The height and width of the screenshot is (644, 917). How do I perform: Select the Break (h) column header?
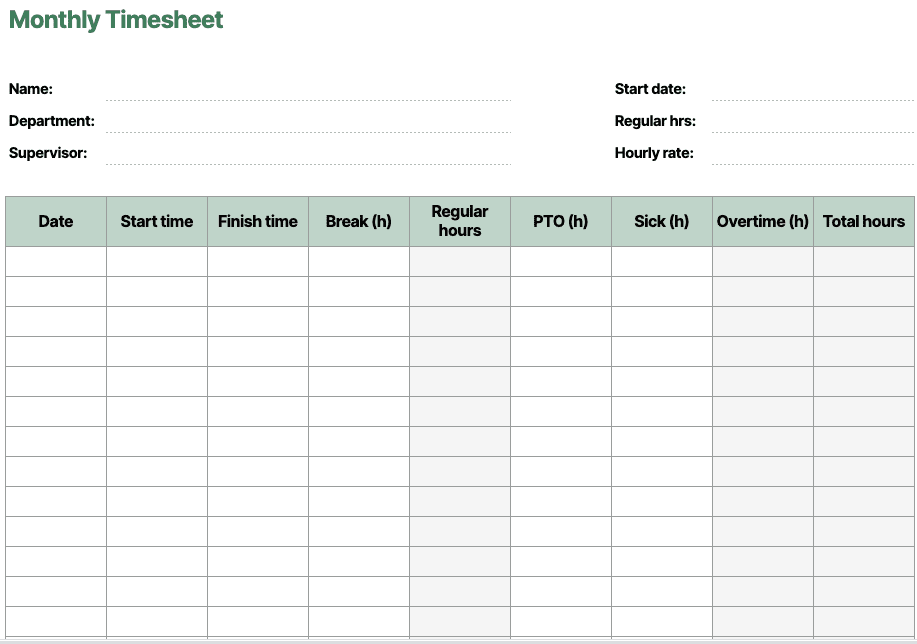359,221
